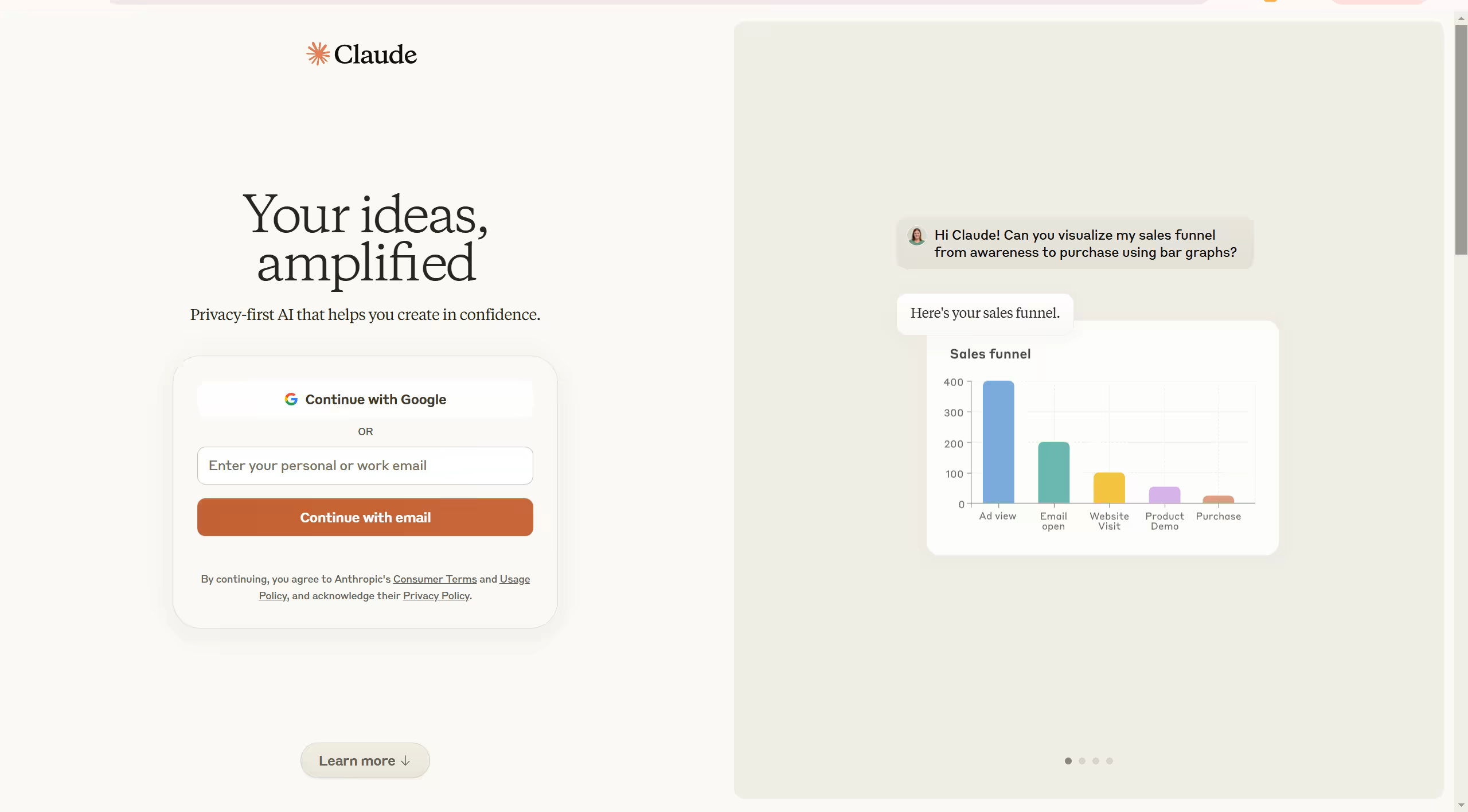Click the Claude starburst logo icon
The height and width of the screenshot is (812, 1468).
click(x=318, y=54)
